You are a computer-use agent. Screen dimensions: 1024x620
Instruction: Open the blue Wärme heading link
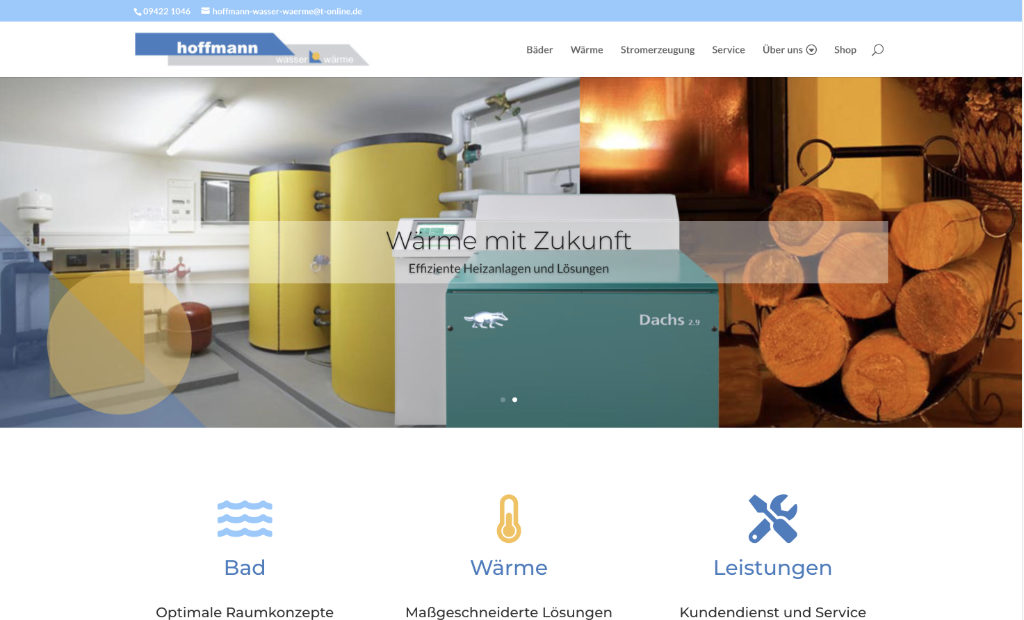pos(509,568)
